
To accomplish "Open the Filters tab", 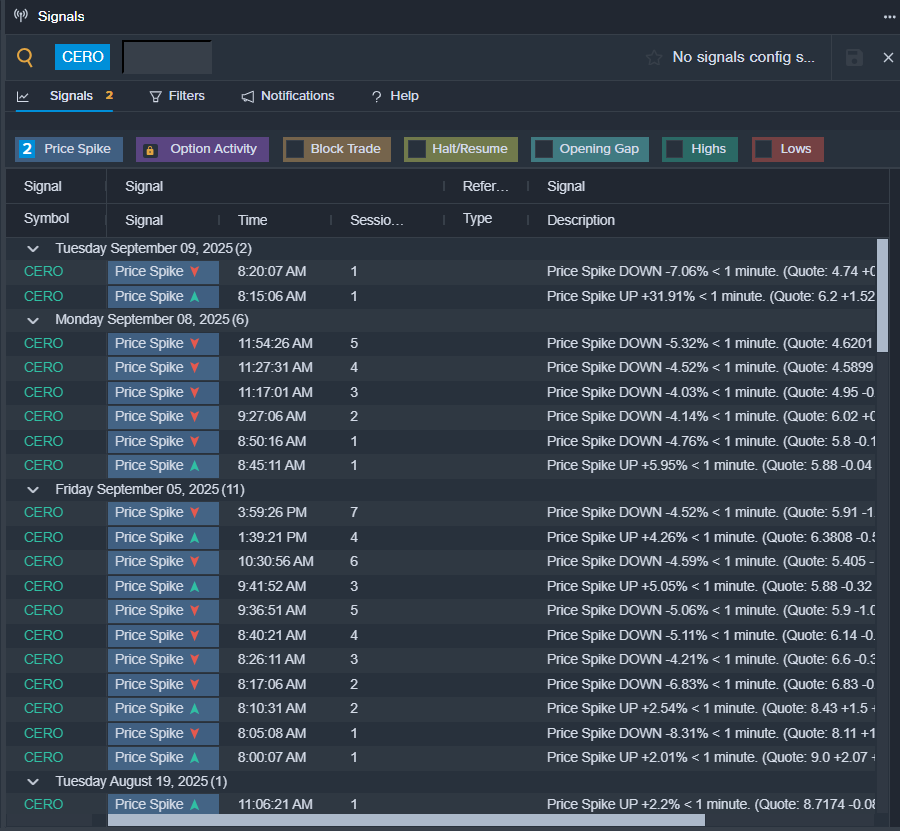I will coord(177,96).
